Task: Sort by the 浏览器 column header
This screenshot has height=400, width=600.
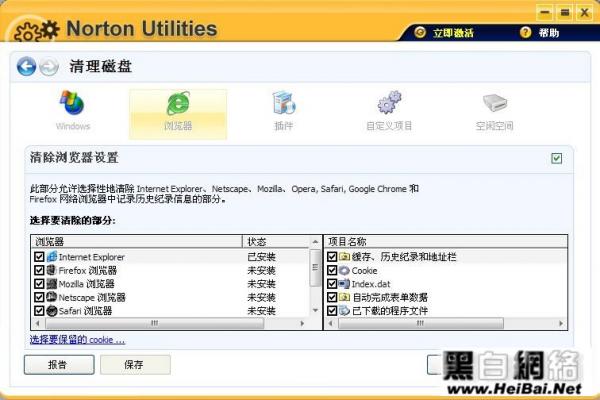Action: [x=137, y=242]
